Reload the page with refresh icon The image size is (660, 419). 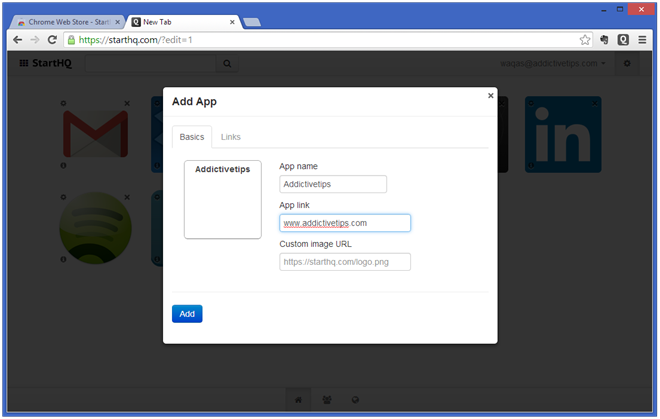52,40
